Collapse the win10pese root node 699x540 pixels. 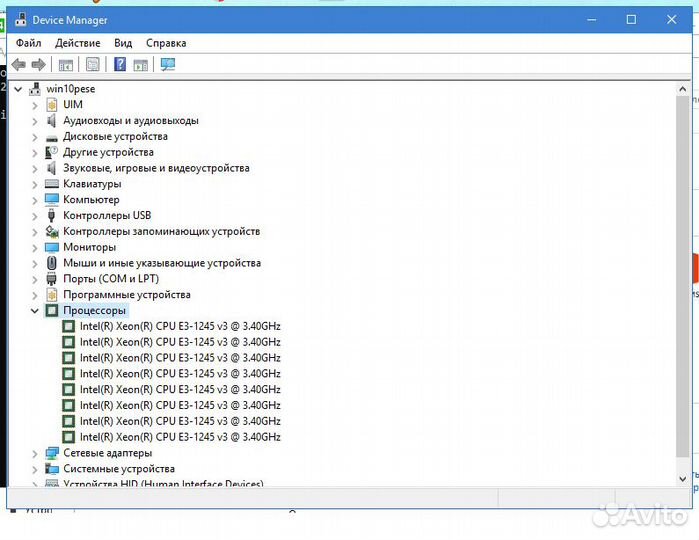(x=18, y=89)
